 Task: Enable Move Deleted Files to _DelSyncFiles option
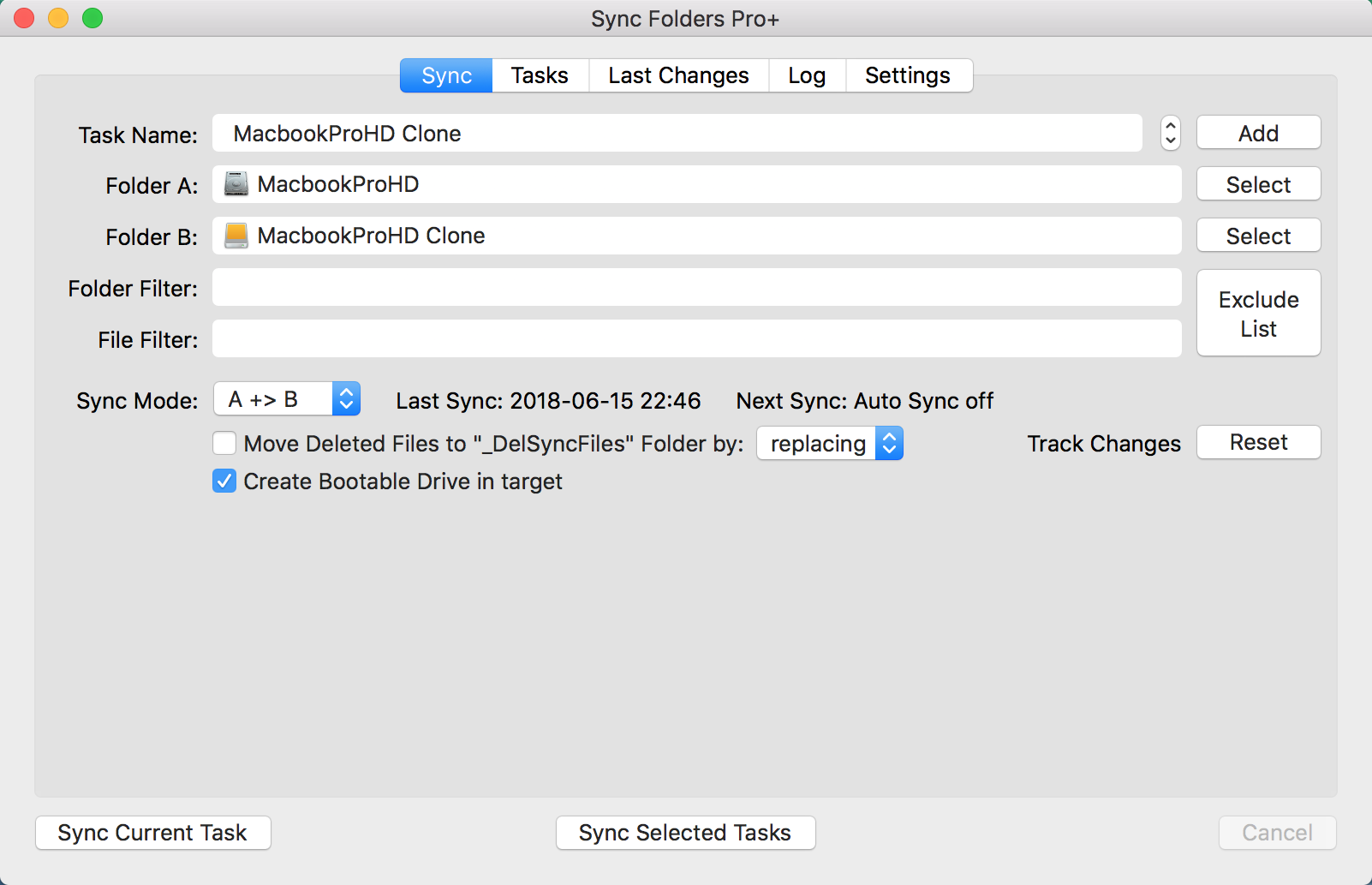(x=224, y=443)
